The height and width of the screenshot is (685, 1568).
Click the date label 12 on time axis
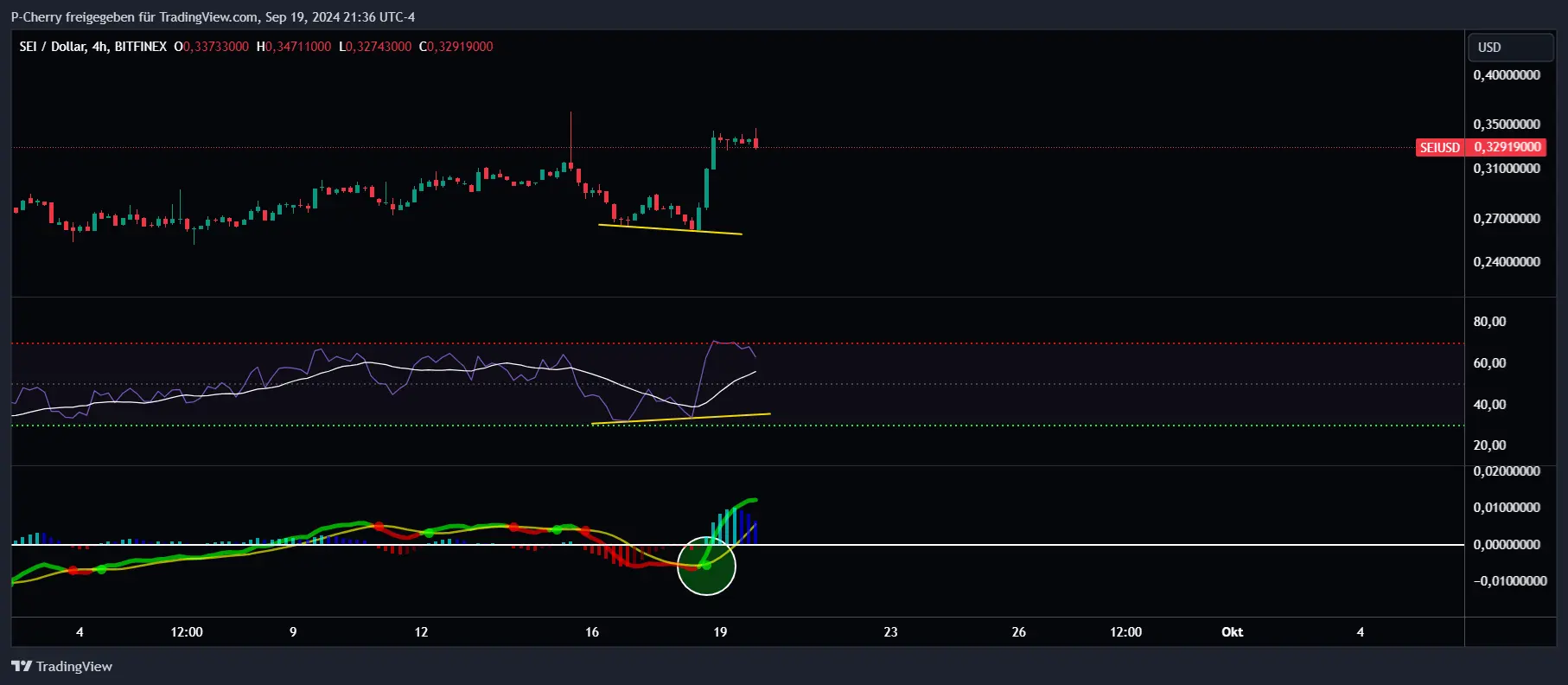click(421, 632)
